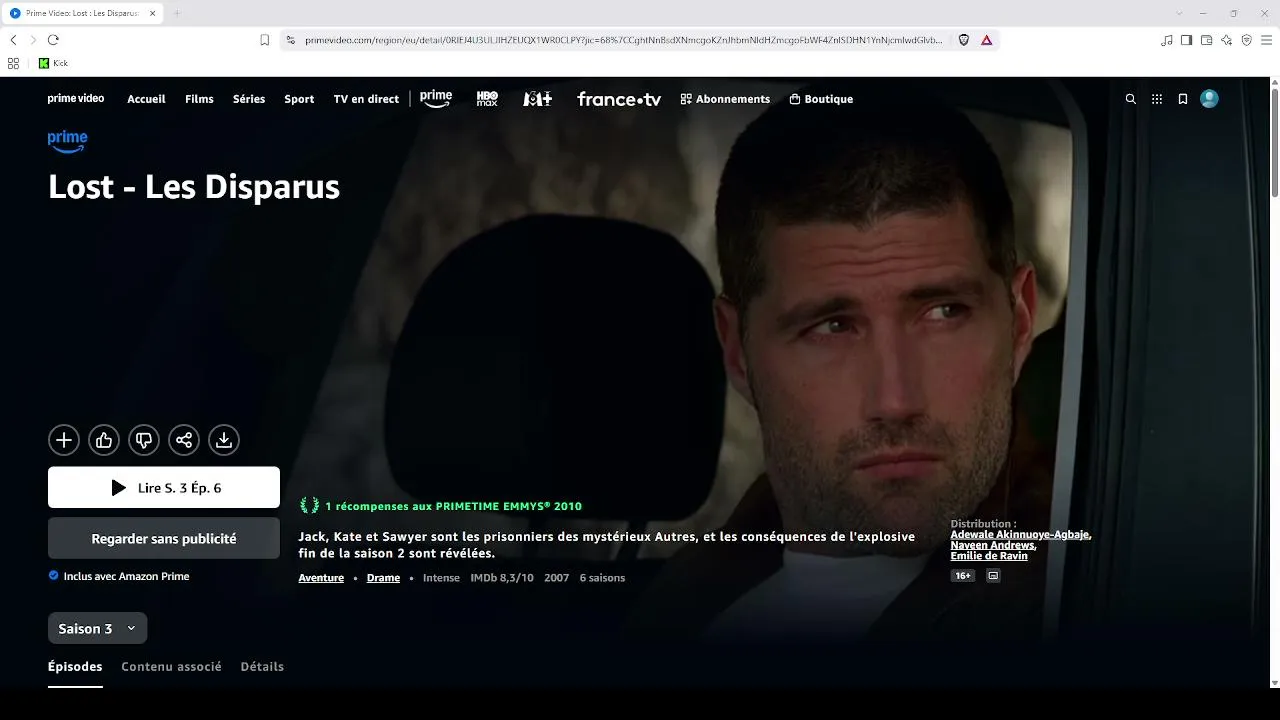Open the Prime channel logo in navigation
The height and width of the screenshot is (720, 1280).
coord(436,99)
